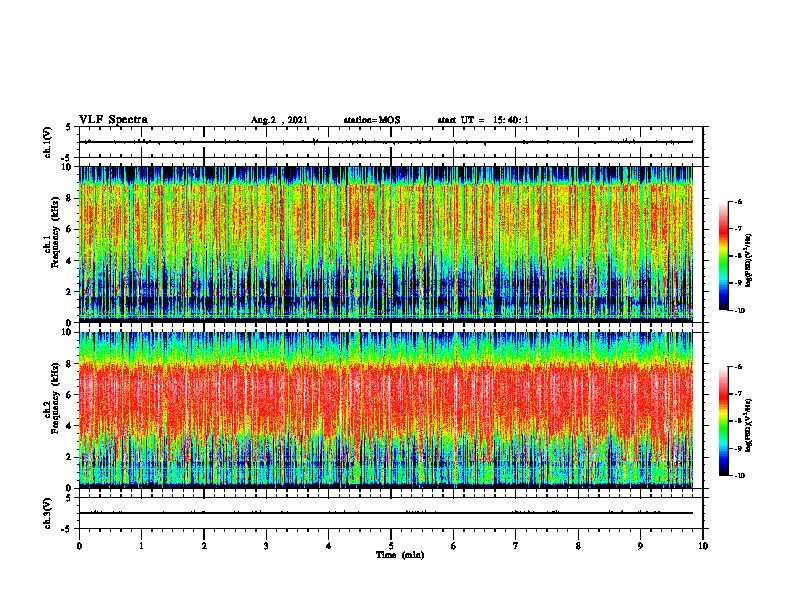Click the ch.1 spectrogram color bar
792x612 pixels.
coord(723,256)
